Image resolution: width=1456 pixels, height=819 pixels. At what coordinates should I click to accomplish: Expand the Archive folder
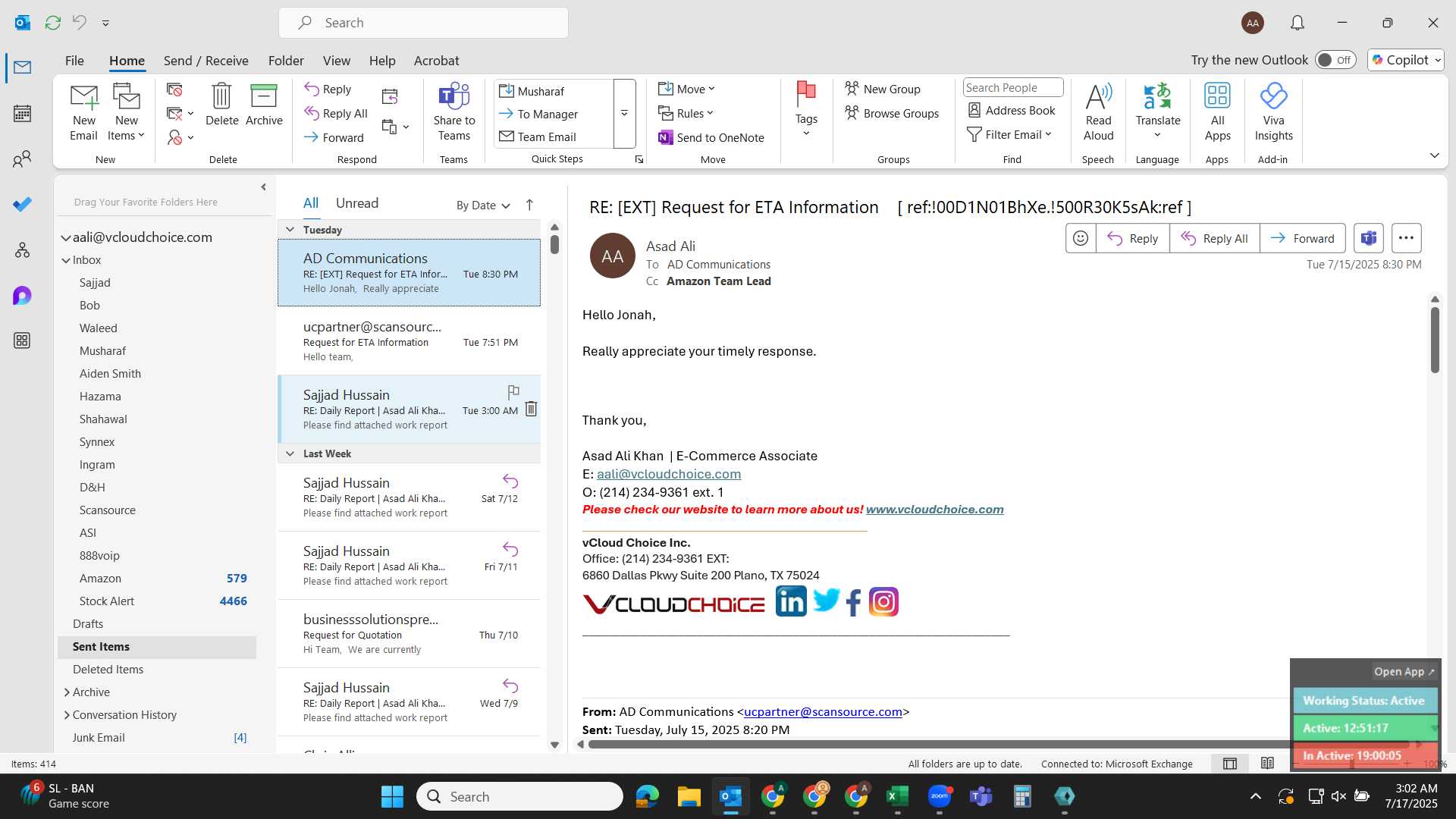[67, 692]
